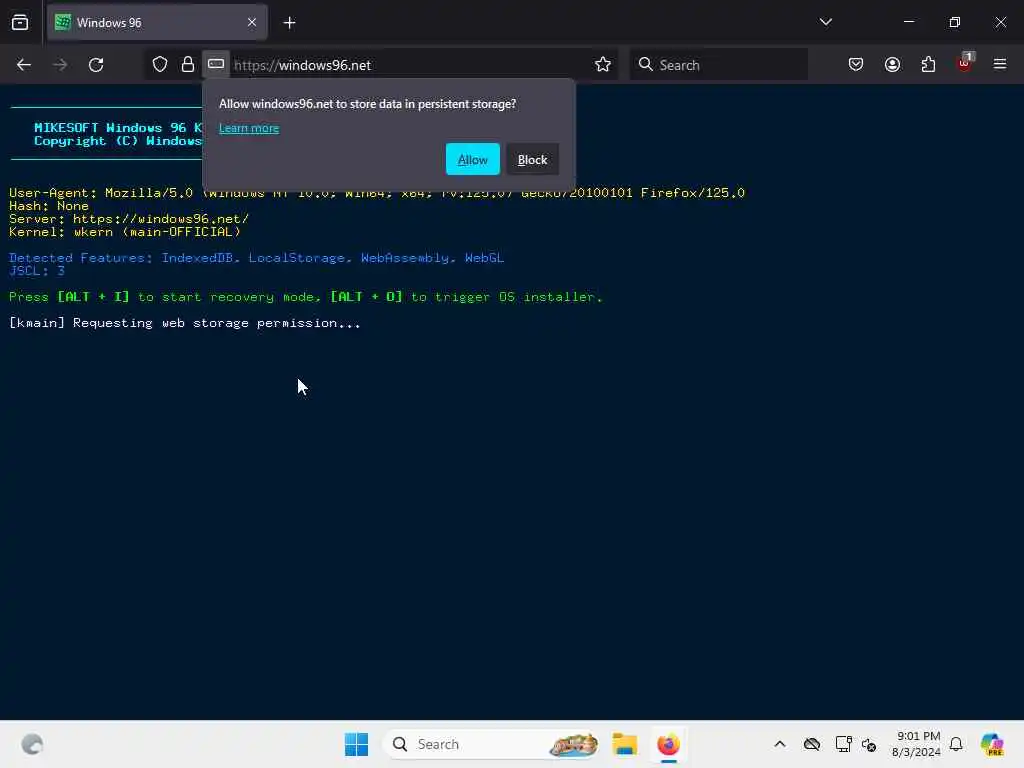Open Windows Start menu
This screenshot has height=768, width=1024.
357,744
